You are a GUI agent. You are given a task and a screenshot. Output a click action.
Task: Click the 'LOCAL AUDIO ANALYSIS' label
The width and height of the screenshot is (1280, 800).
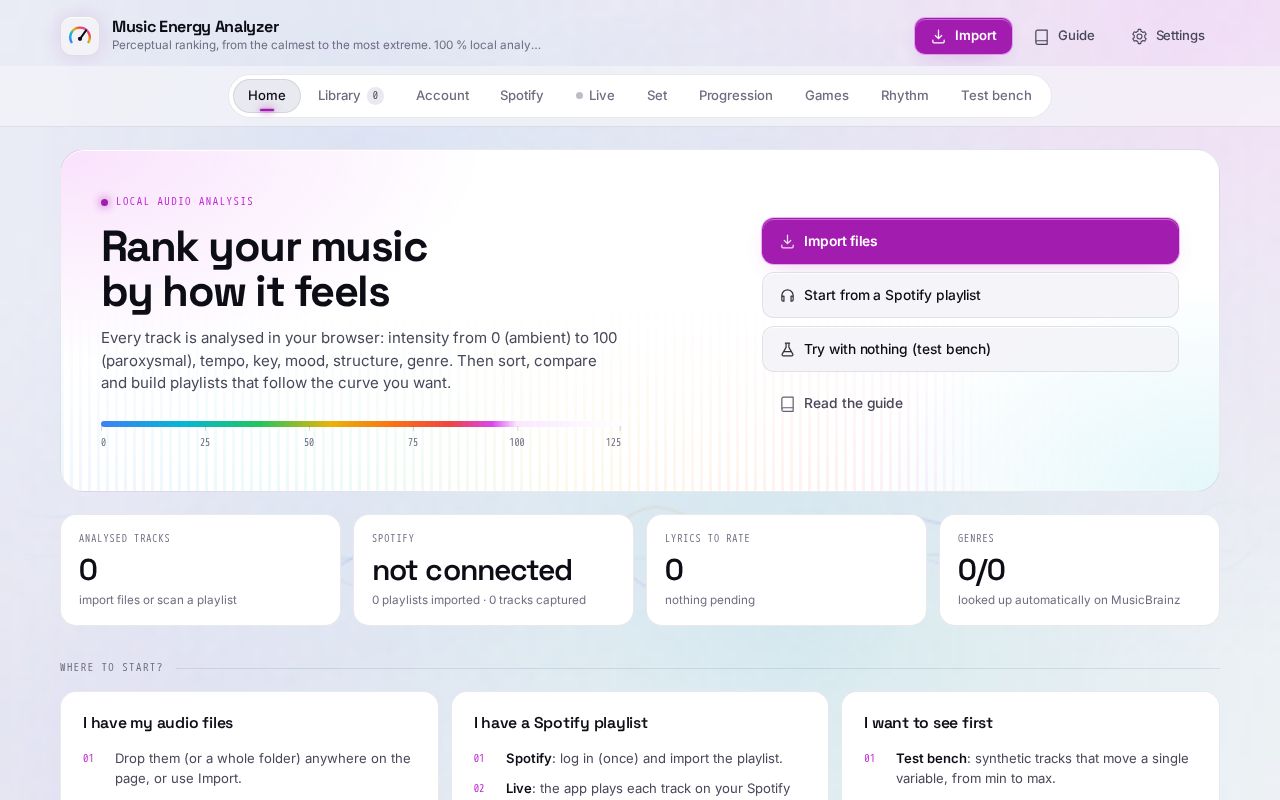tap(185, 202)
